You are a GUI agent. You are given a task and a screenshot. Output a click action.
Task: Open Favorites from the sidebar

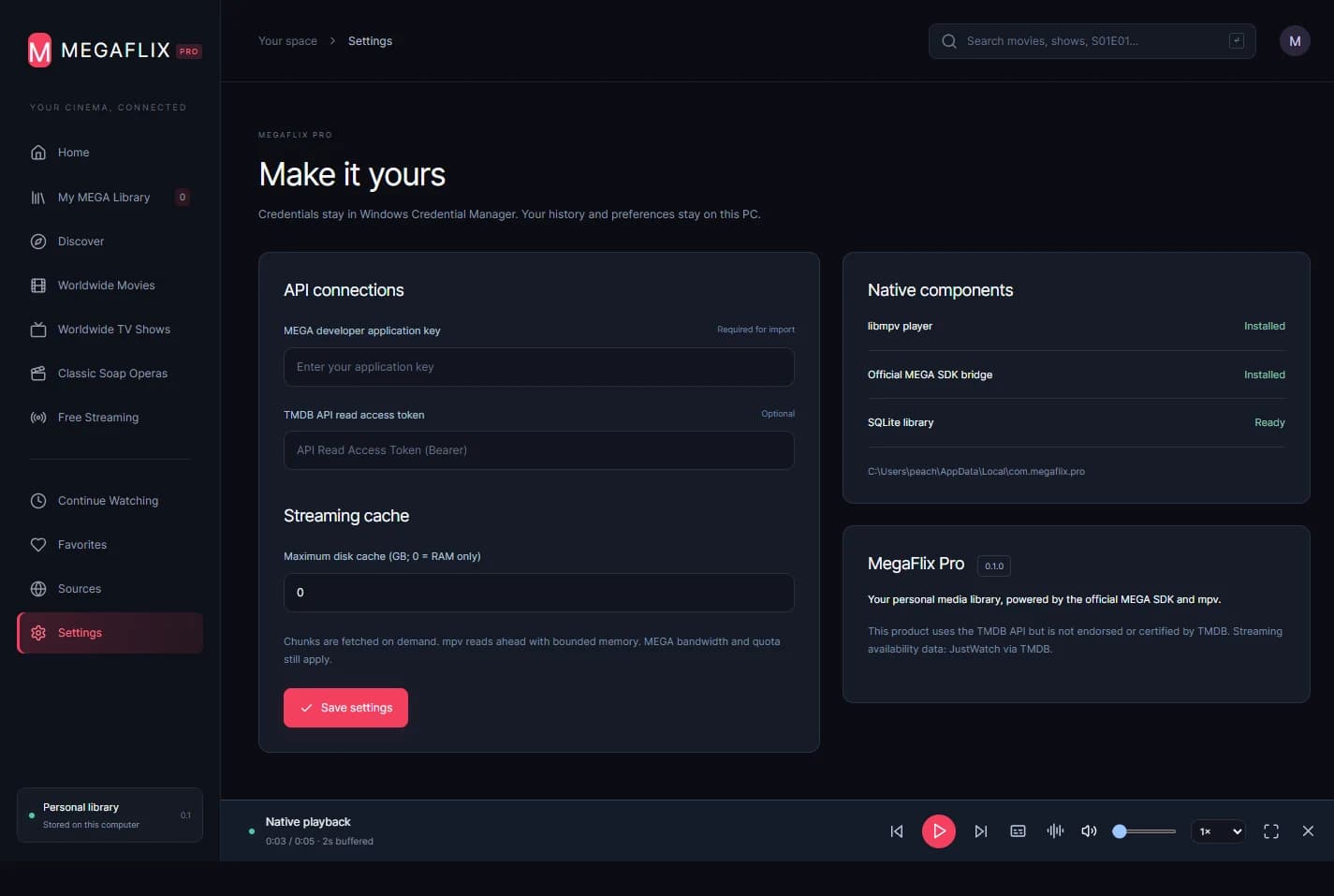[x=110, y=545]
